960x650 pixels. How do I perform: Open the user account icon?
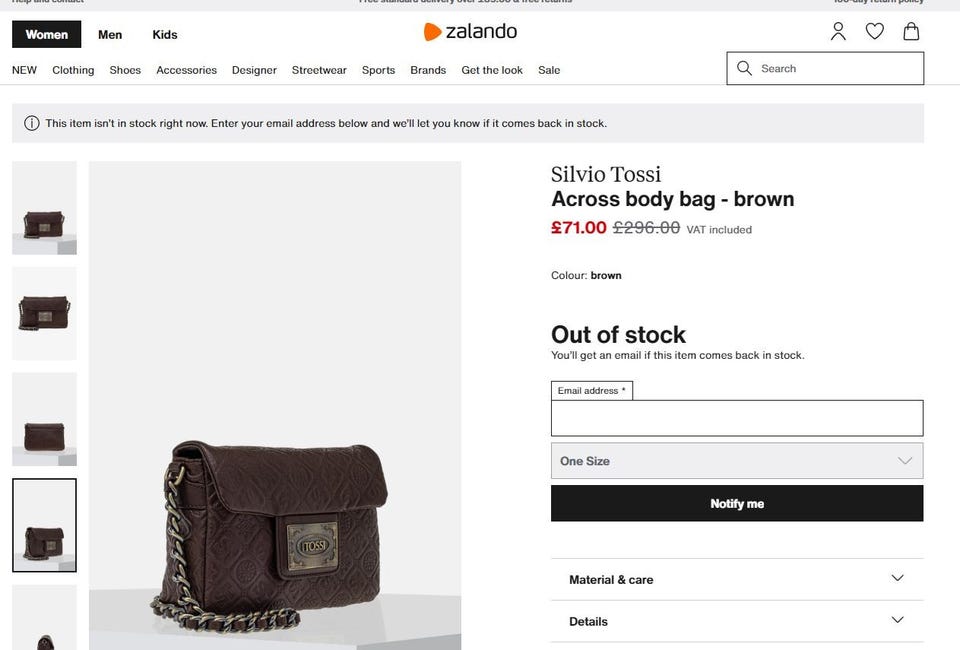[838, 32]
